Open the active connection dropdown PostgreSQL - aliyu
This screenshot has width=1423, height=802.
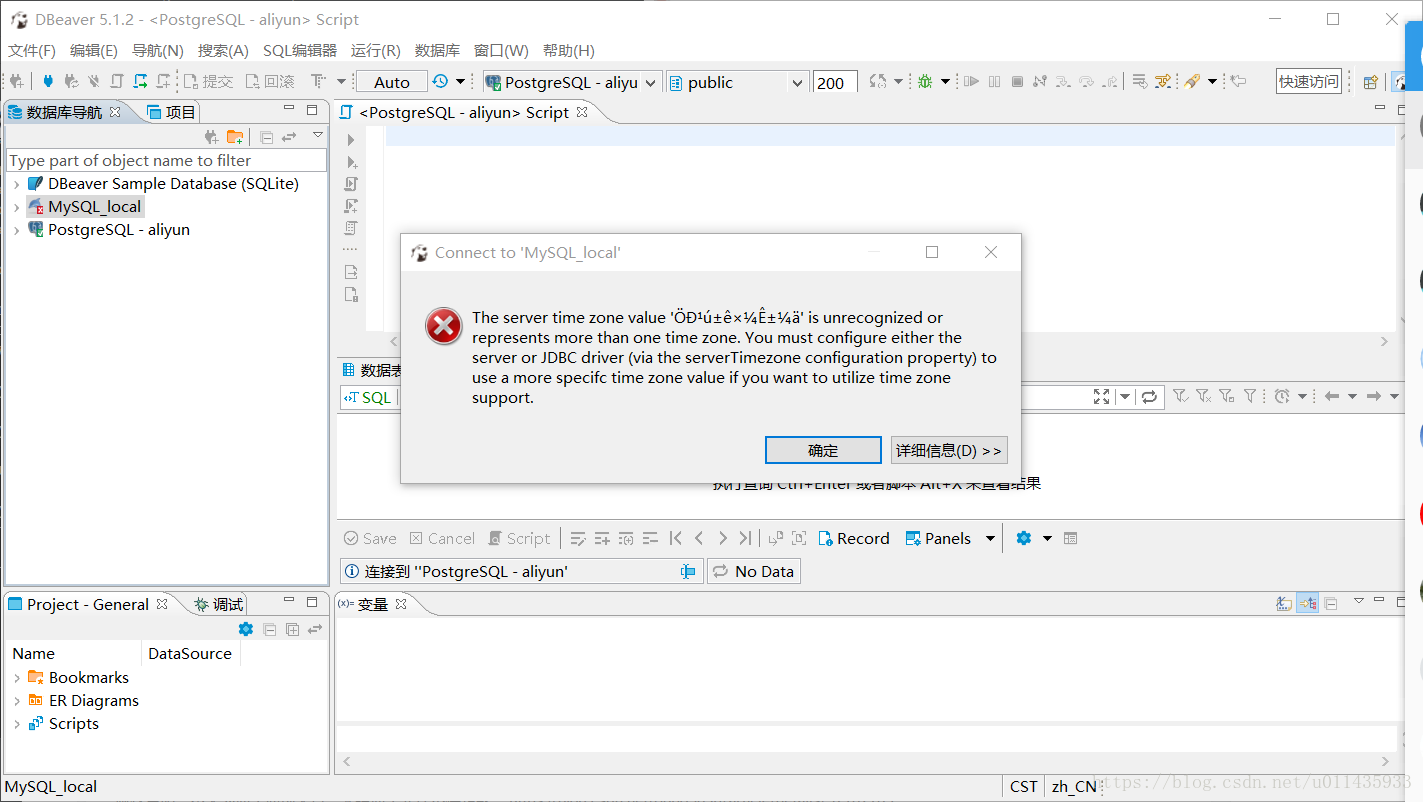tap(571, 82)
